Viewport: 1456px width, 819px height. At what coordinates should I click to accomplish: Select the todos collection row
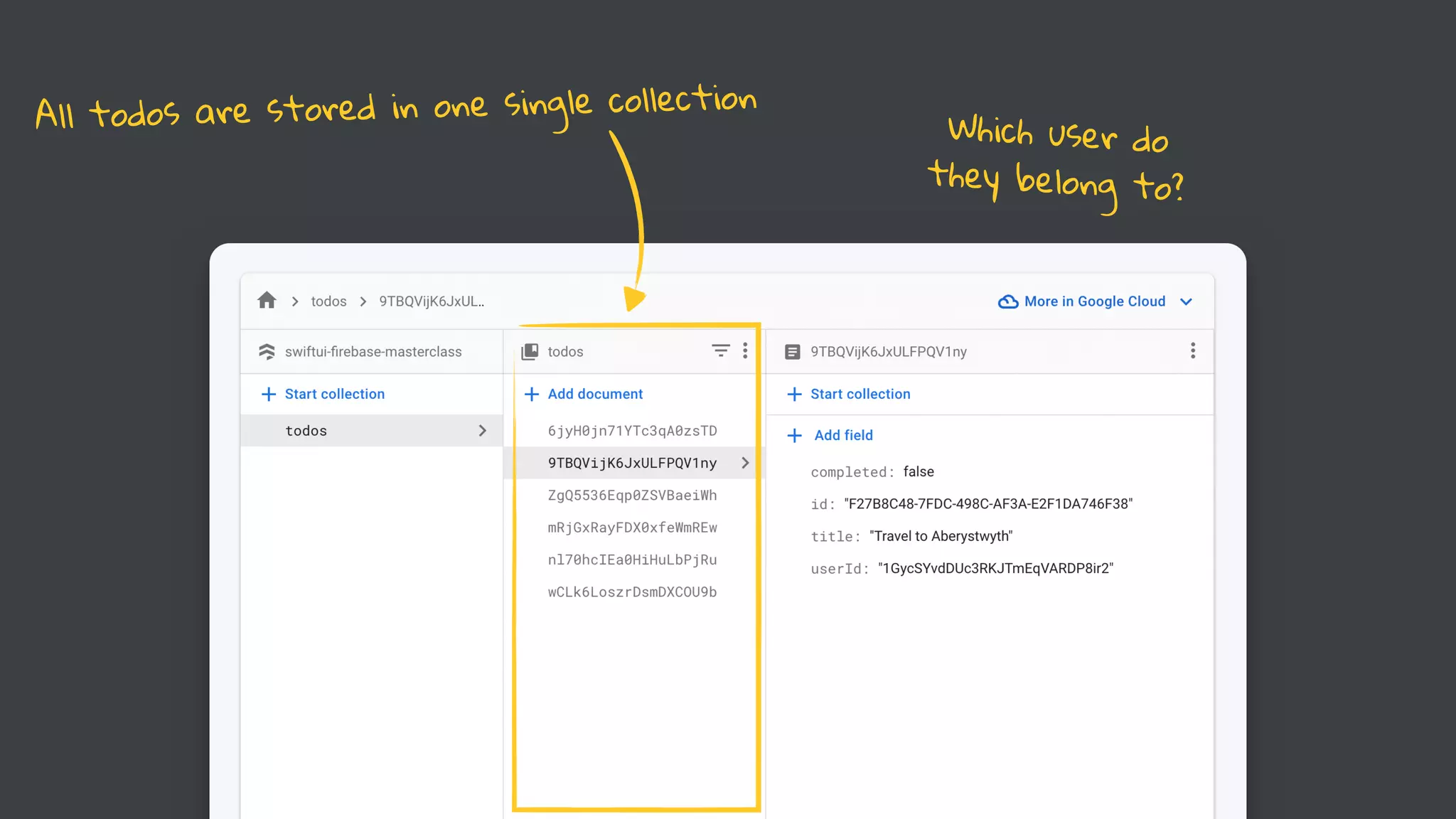pyautogui.click(x=372, y=430)
